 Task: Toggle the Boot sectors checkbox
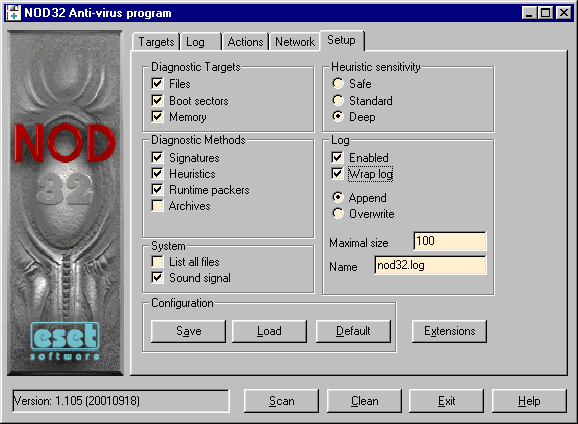click(157, 100)
